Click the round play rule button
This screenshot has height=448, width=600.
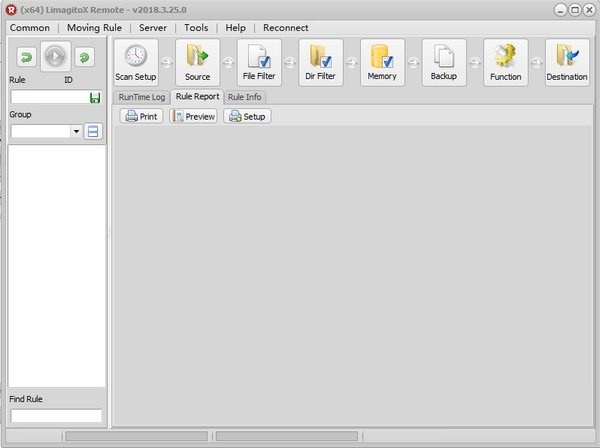[55, 56]
